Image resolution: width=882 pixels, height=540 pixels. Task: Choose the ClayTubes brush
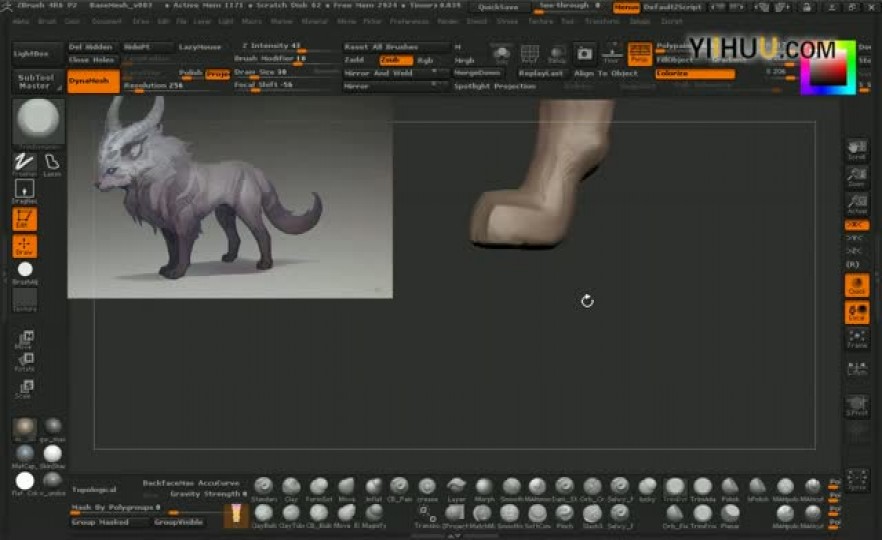pos(291,515)
